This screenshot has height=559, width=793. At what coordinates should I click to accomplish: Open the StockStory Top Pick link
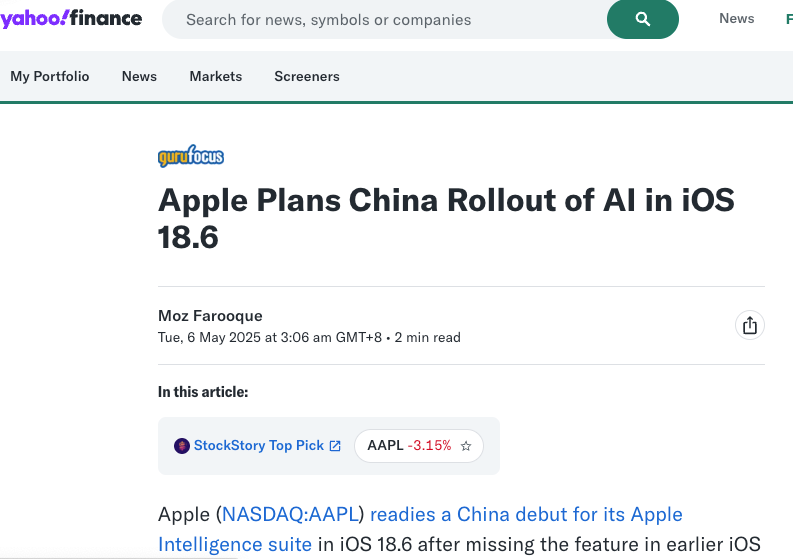pos(258,446)
